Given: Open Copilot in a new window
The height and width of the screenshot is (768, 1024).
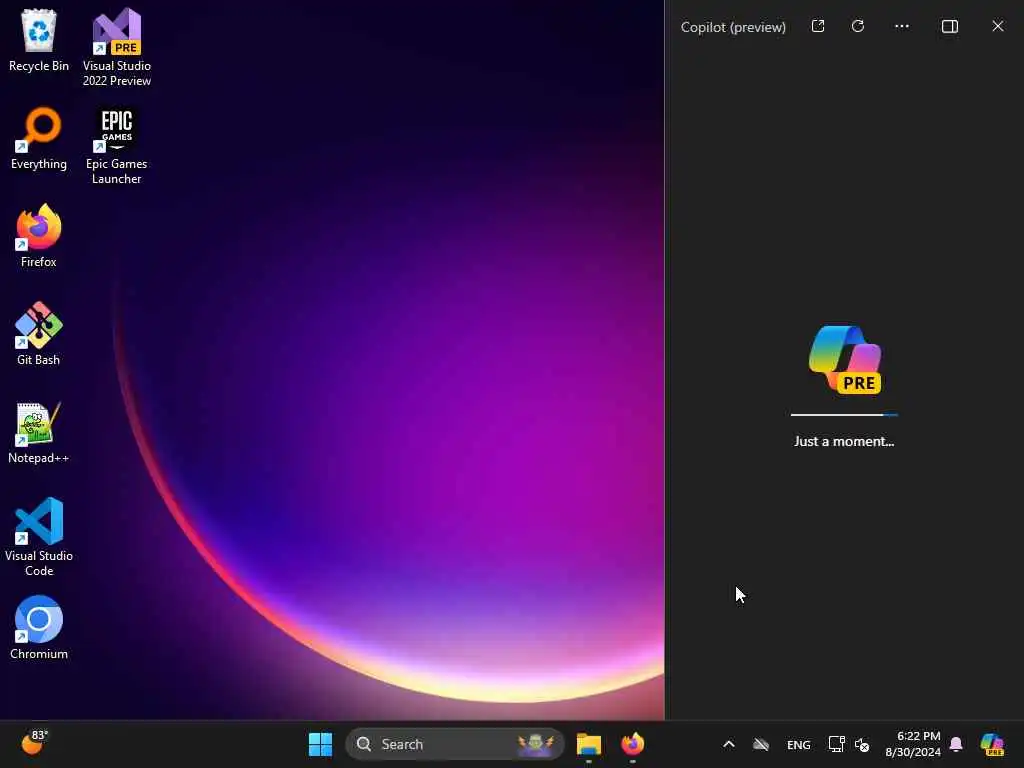Looking at the screenshot, I should coord(818,26).
